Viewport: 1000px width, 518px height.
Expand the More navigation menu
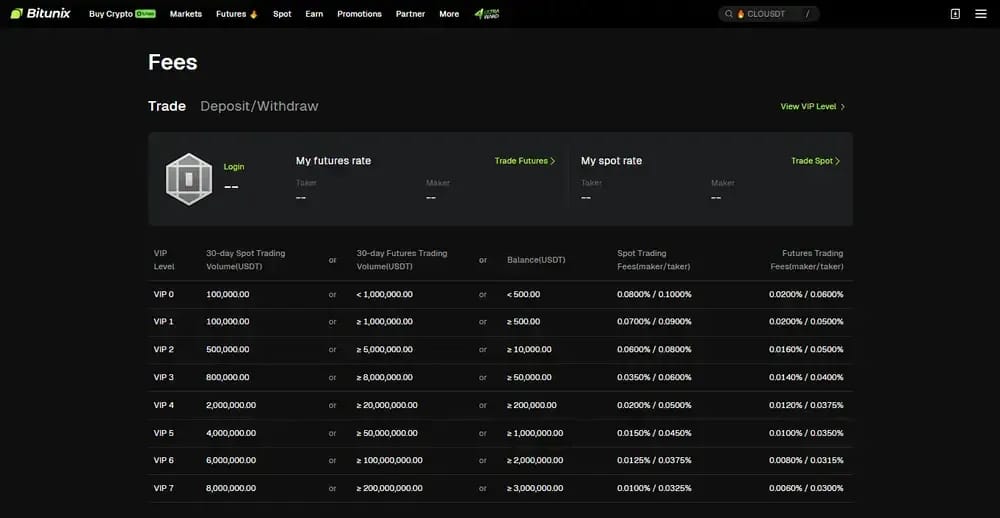449,13
